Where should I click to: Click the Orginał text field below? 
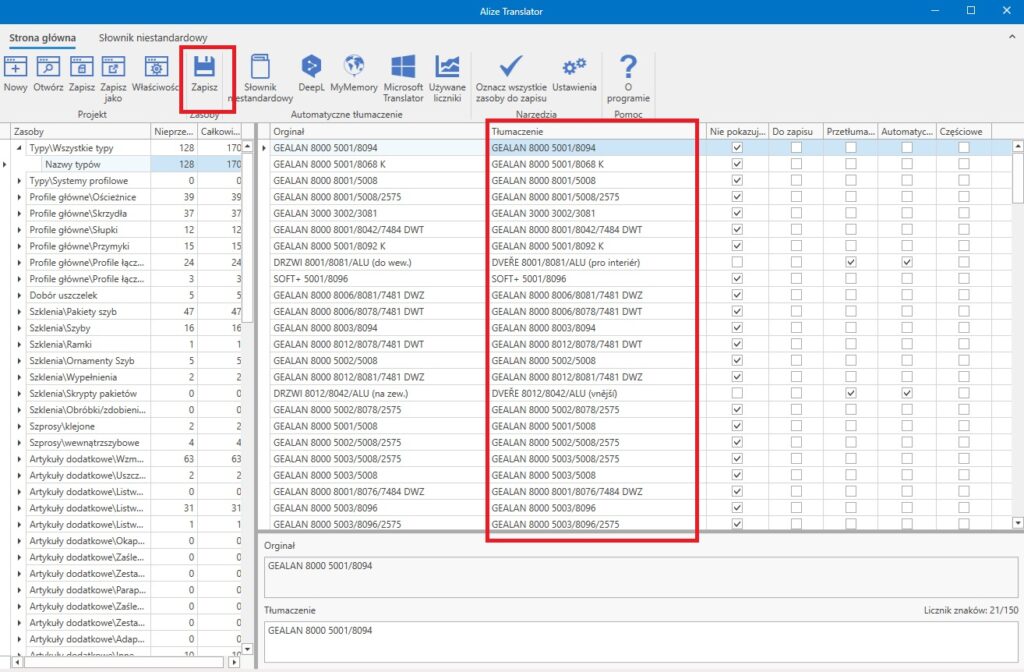640,576
